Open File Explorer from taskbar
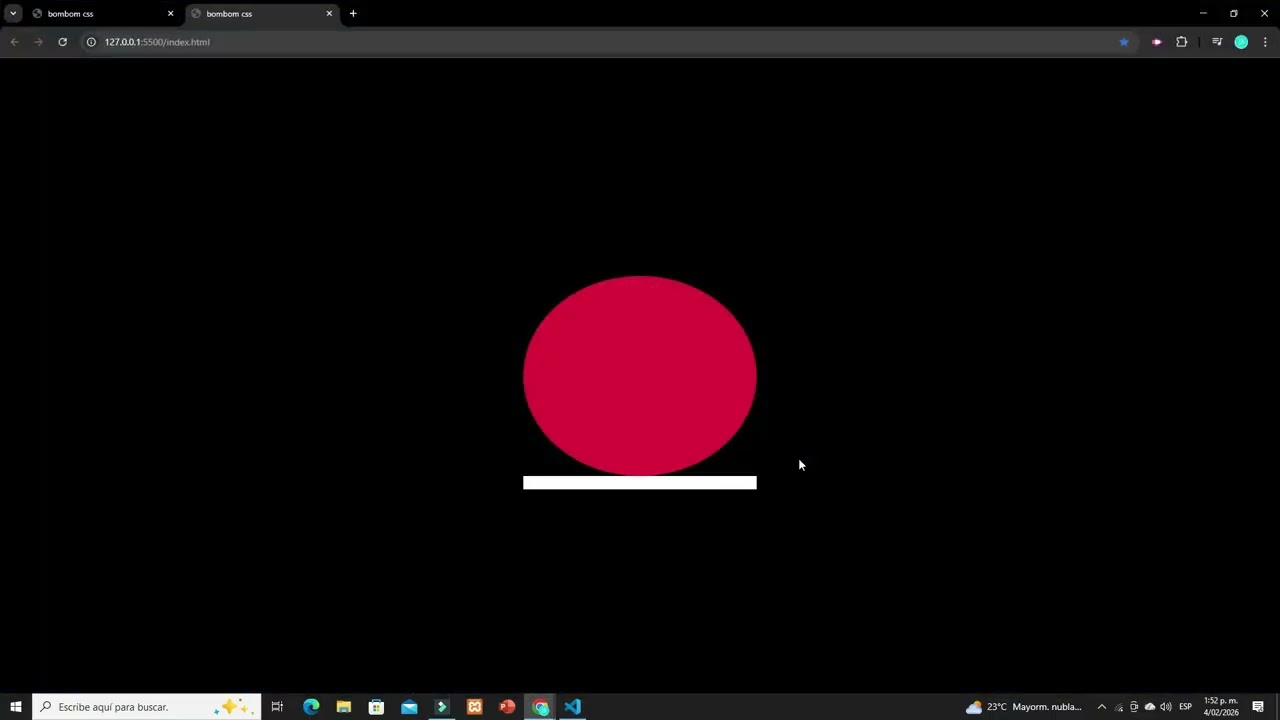Screen dimensions: 1280x720 pos(343,707)
